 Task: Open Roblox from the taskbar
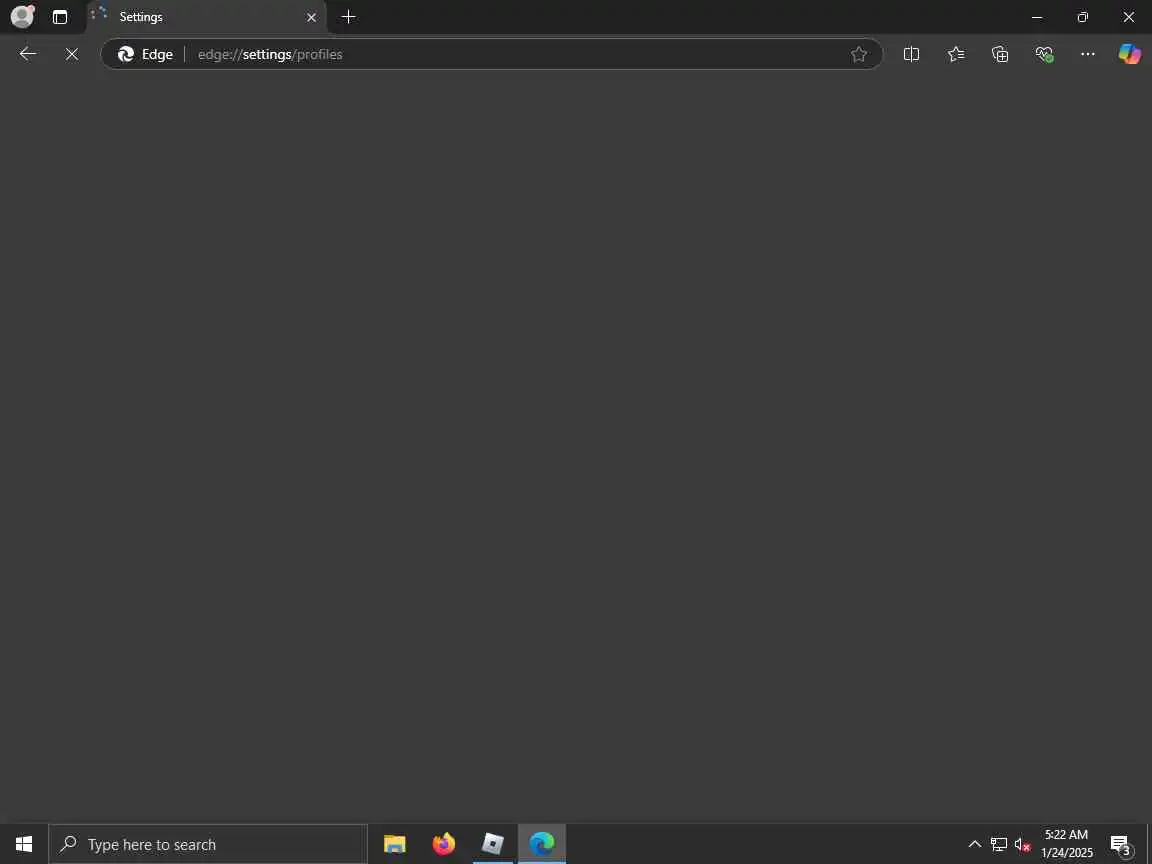[x=492, y=844]
